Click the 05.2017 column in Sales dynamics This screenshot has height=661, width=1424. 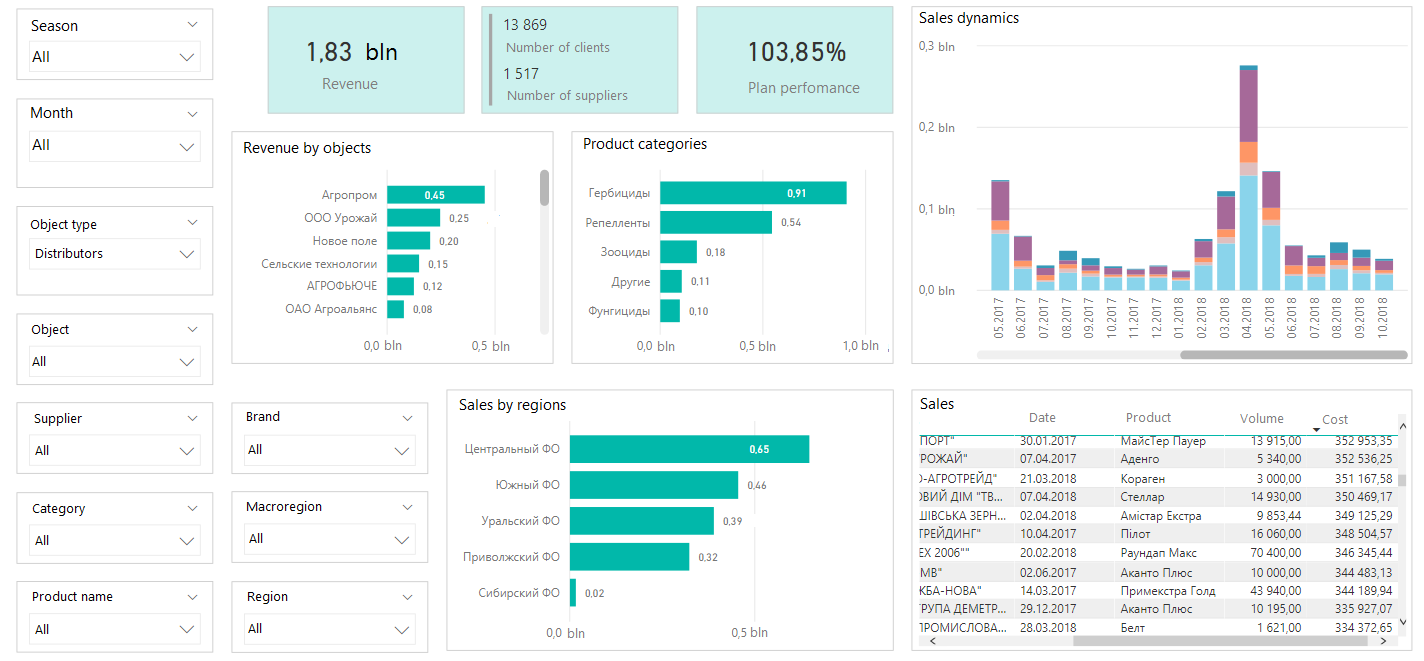pyautogui.click(x=1000, y=236)
